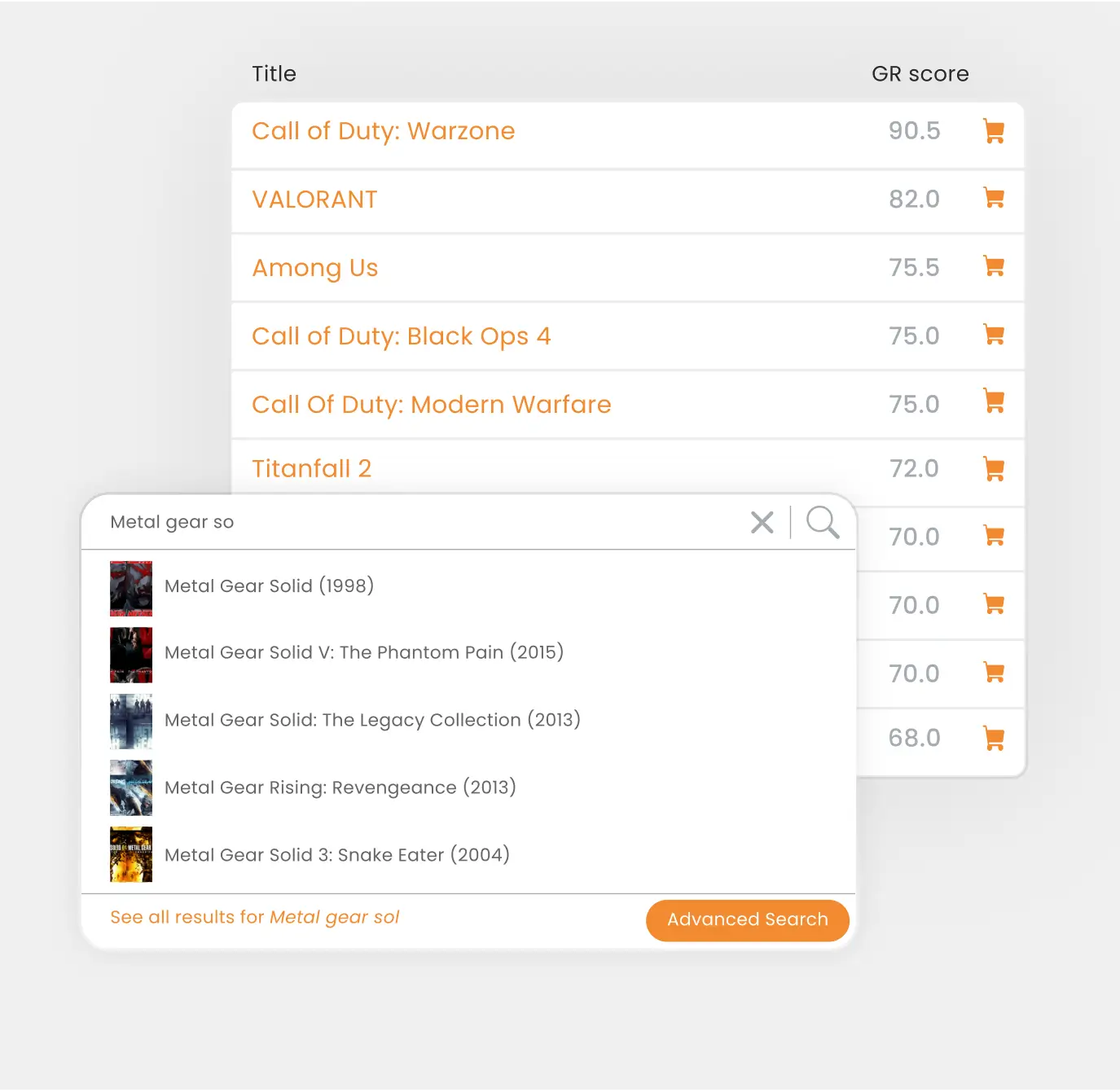The image size is (1120, 1092).
Task: Click Legacy Collection cover thumbnail
Action: coord(131,721)
